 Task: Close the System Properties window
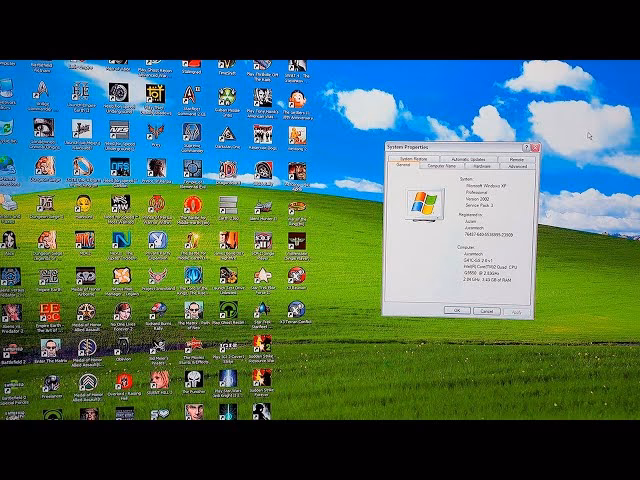tap(535, 148)
